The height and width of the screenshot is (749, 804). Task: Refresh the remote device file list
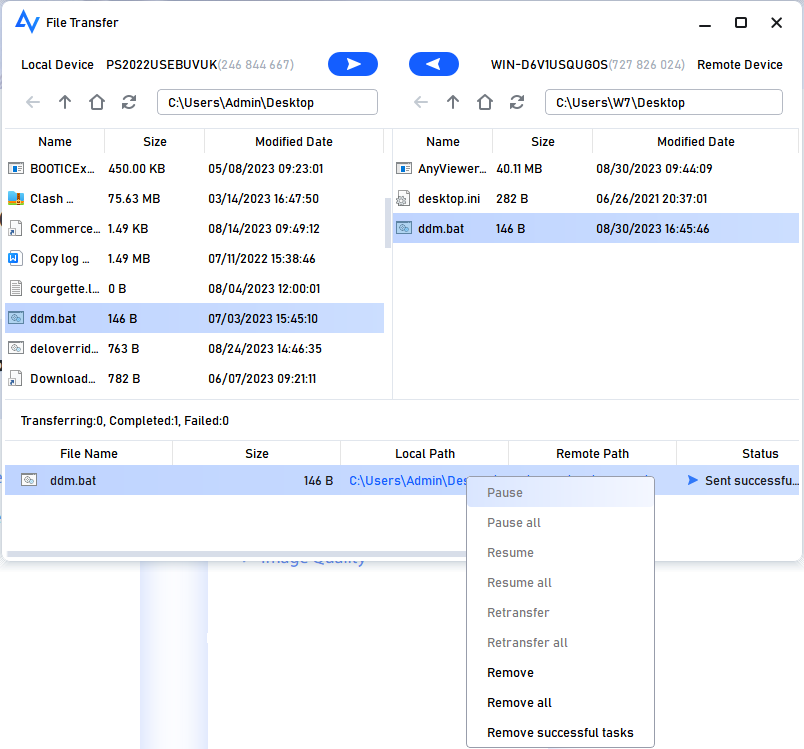pyautogui.click(x=517, y=103)
